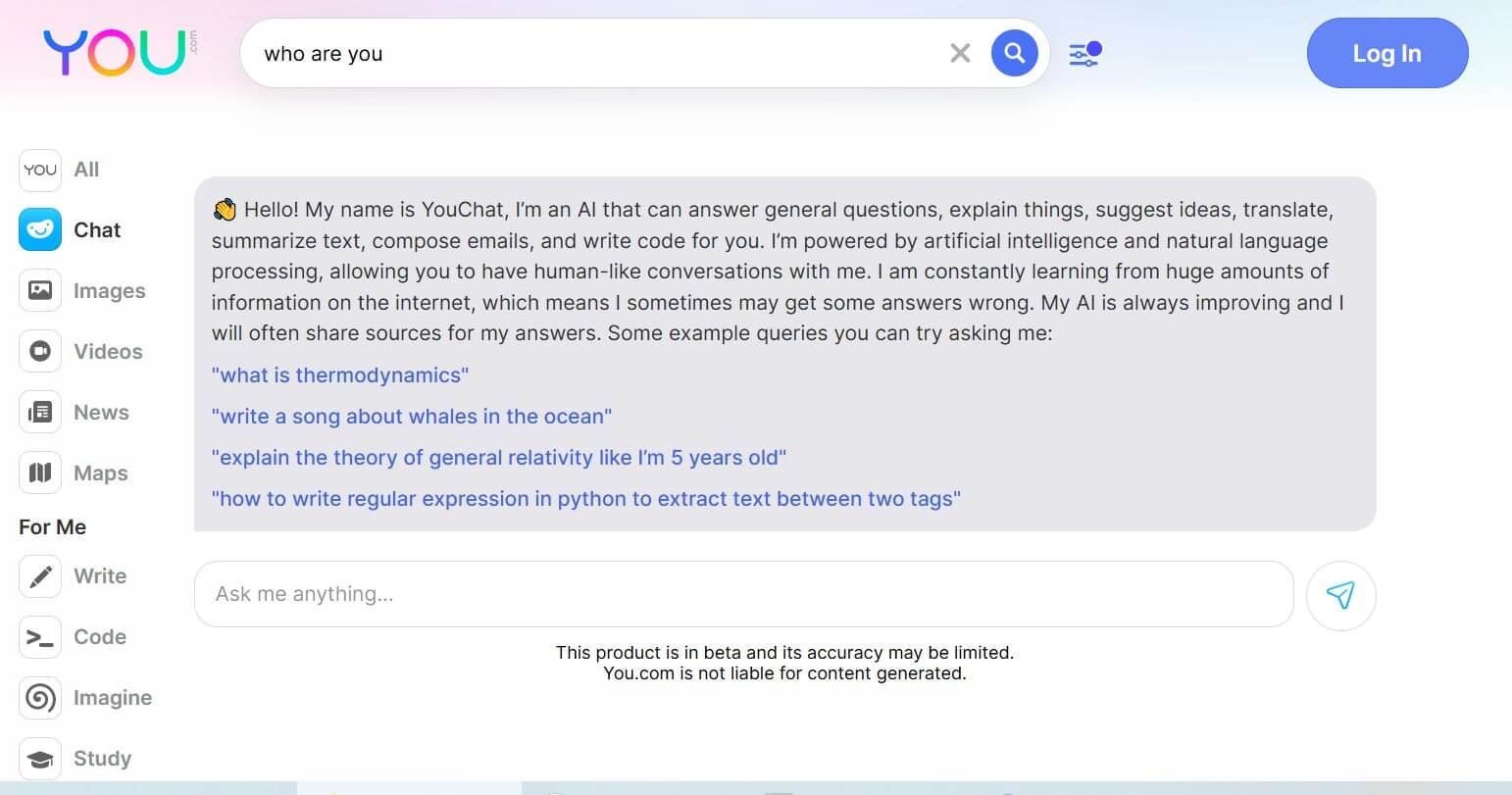Open the Videos section icon

click(39, 351)
